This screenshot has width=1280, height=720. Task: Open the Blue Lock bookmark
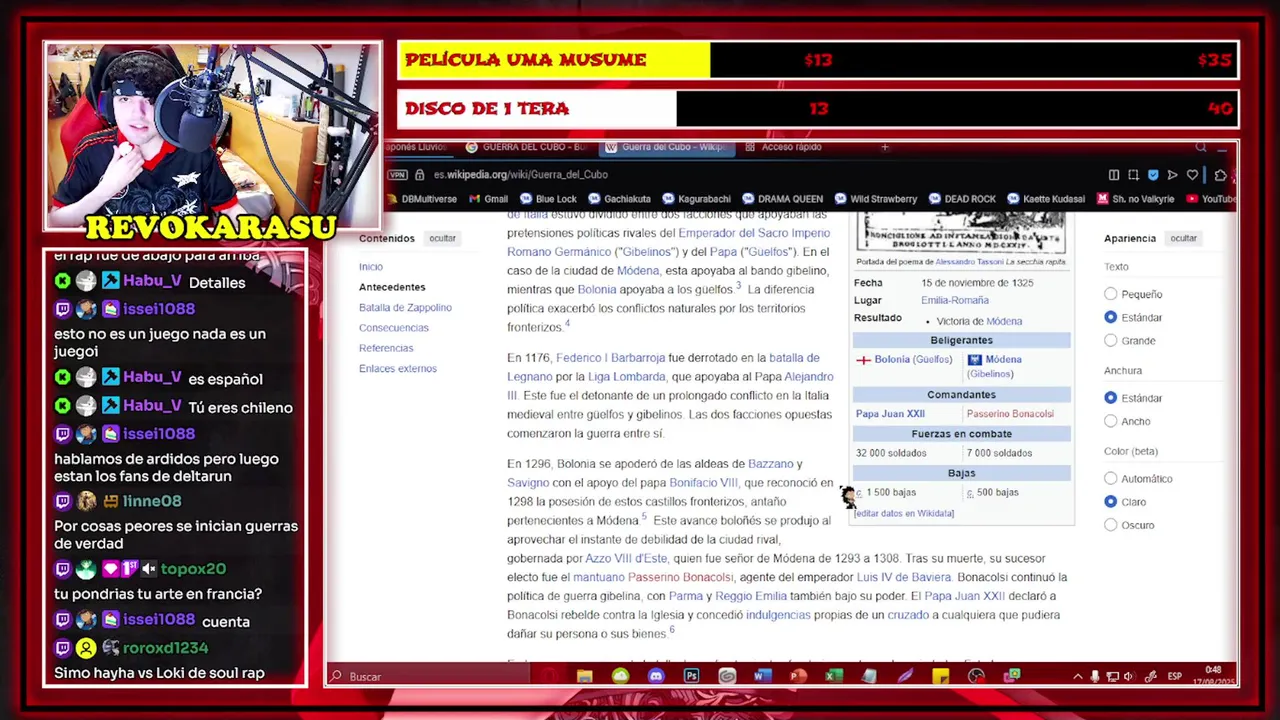click(548, 199)
